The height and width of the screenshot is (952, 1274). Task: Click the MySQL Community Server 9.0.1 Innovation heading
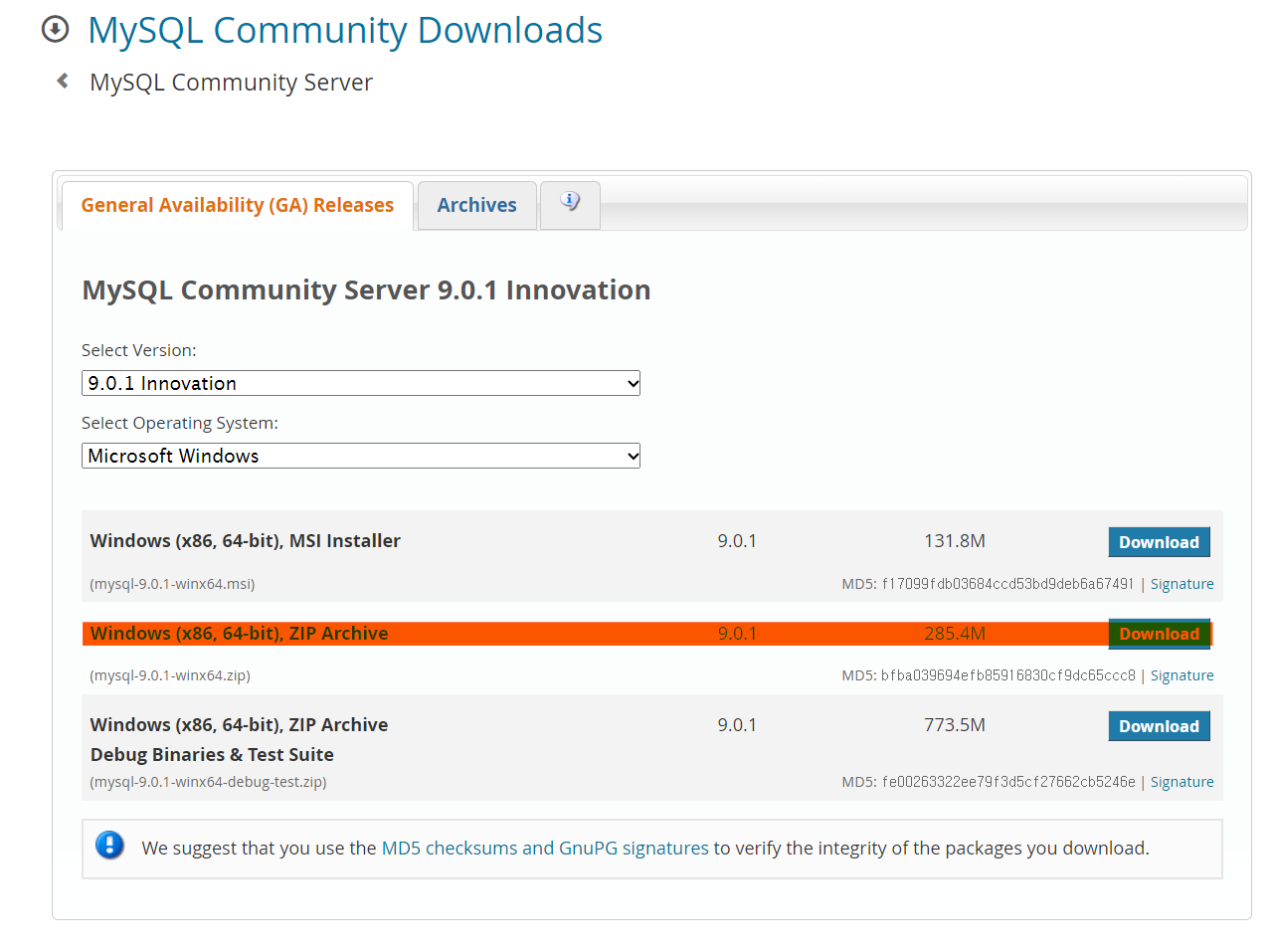(366, 289)
